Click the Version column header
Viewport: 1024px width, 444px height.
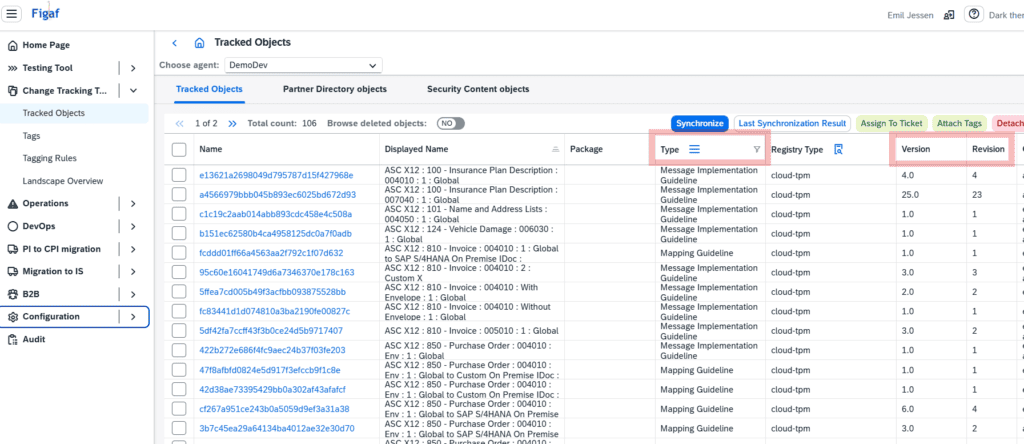916,150
